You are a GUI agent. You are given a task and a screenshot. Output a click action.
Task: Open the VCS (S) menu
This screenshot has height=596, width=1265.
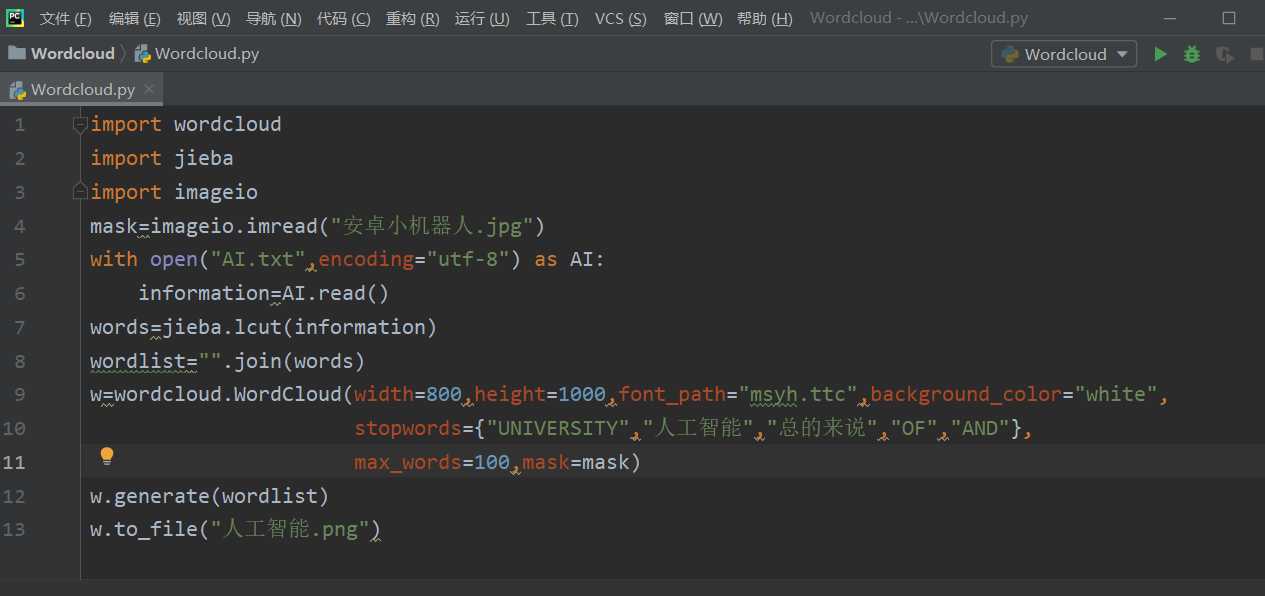click(620, 19)
